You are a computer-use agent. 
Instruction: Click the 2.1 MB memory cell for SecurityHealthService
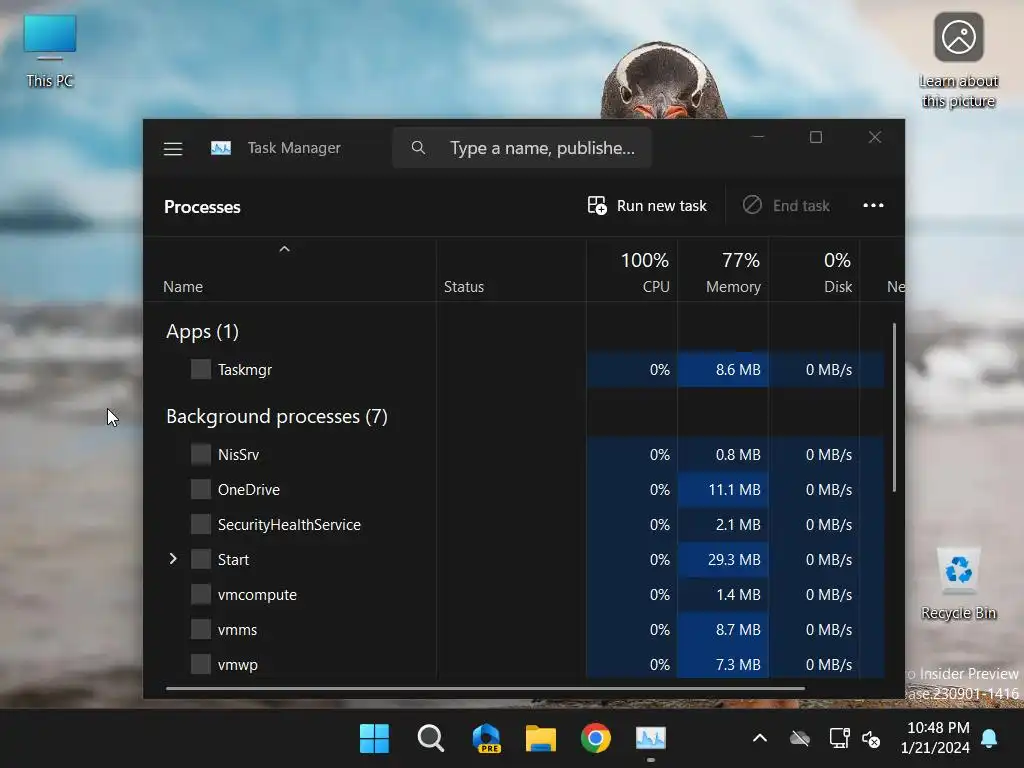pos(723,524)
